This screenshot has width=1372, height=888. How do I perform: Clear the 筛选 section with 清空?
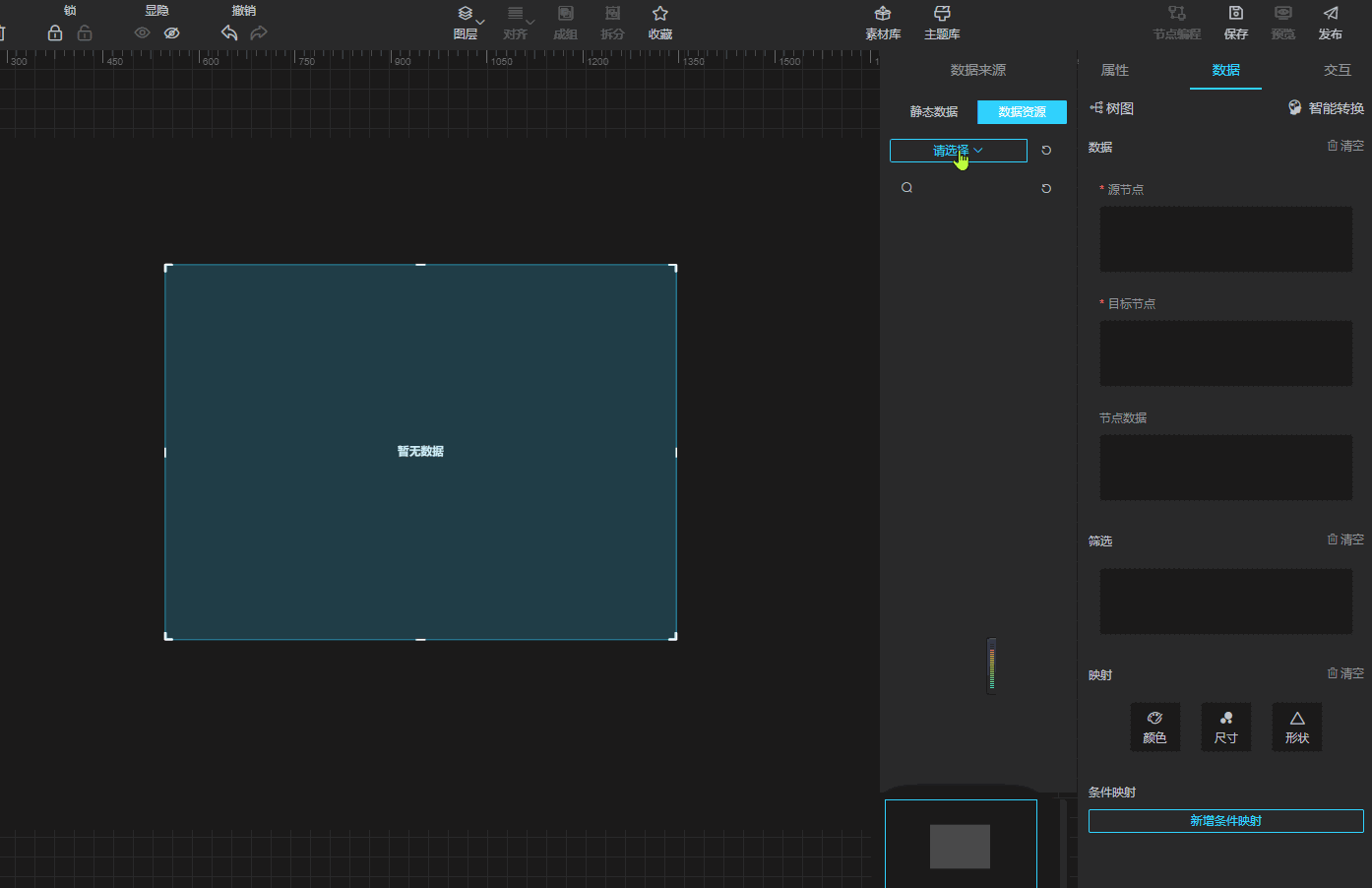1345,539
